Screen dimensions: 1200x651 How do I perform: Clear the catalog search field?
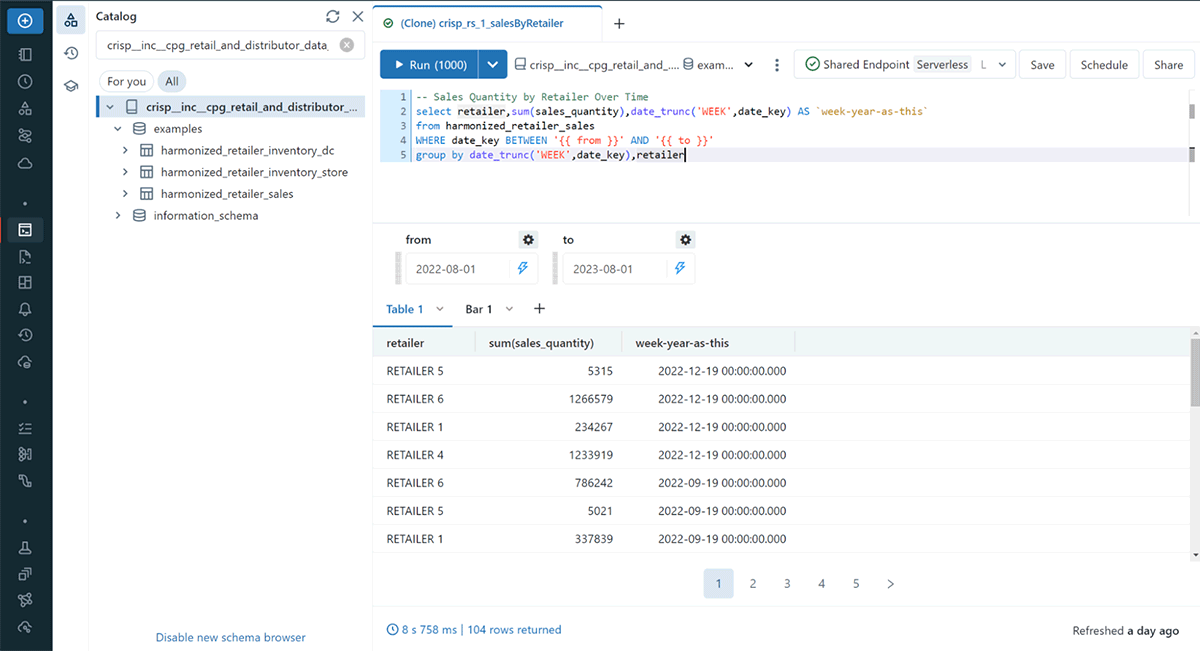coord(346,45)
